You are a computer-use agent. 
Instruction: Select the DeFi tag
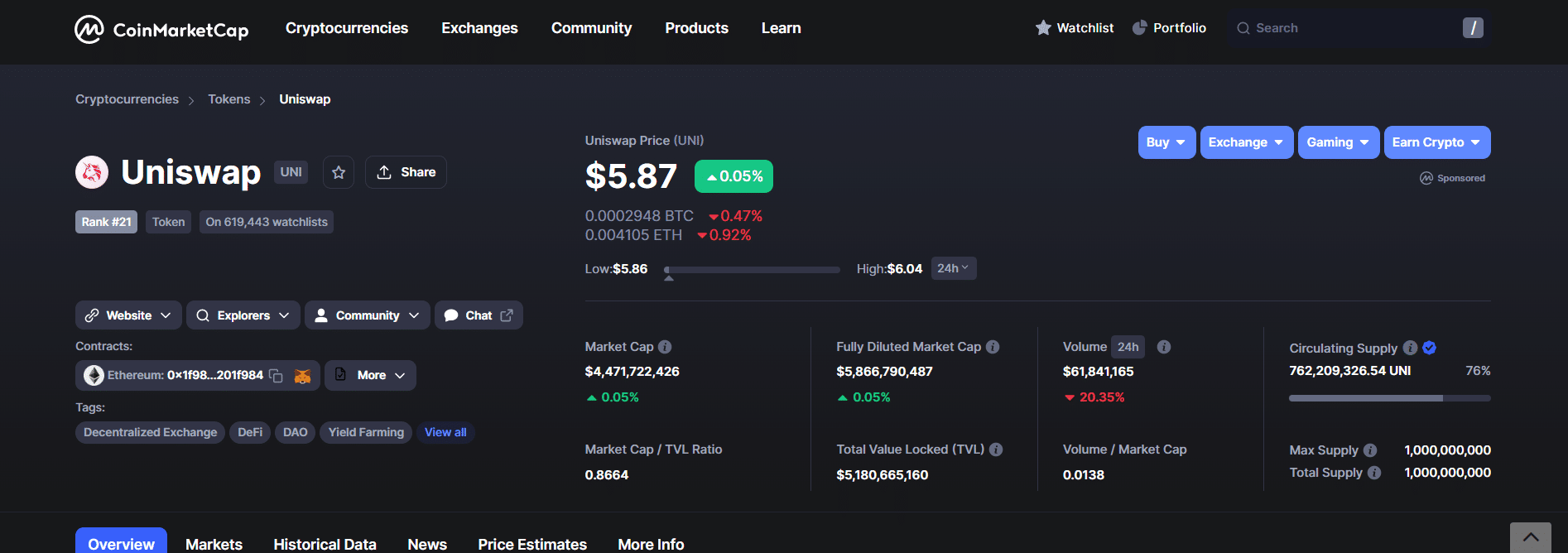coord(250,432)
